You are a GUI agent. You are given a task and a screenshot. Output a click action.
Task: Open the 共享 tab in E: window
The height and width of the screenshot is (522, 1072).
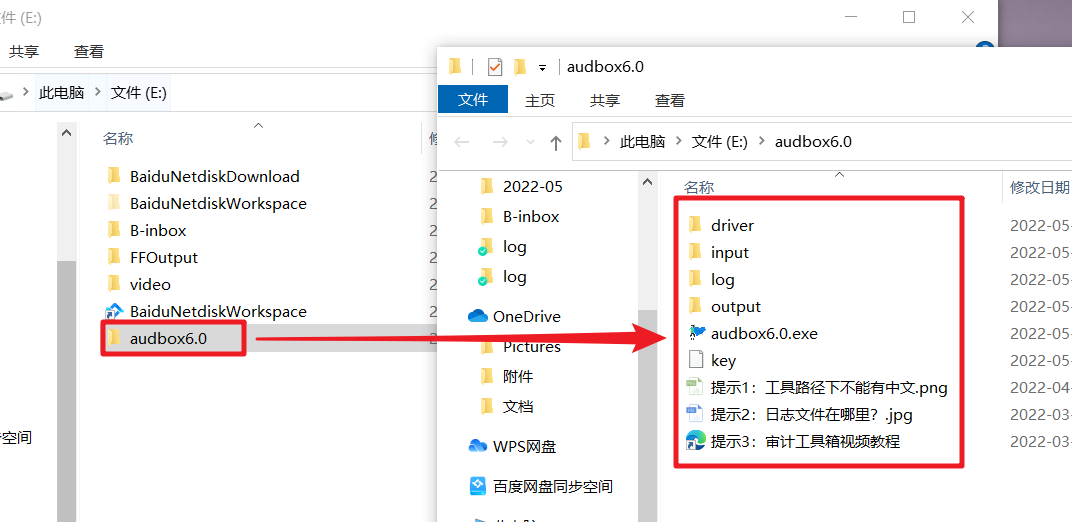coord(24,51)
